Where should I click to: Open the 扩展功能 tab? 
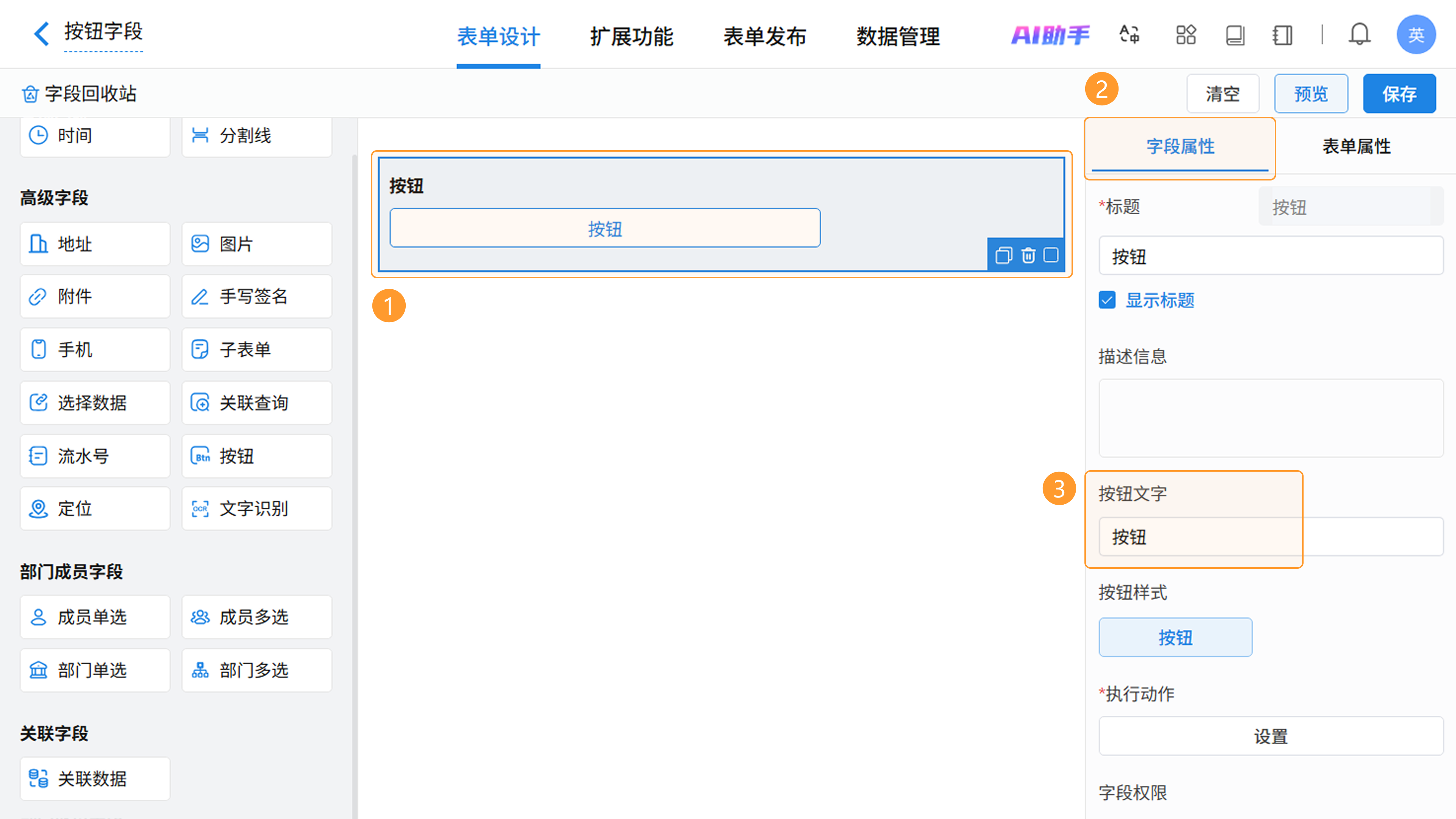pyautogui.click(x=631, y=37)
